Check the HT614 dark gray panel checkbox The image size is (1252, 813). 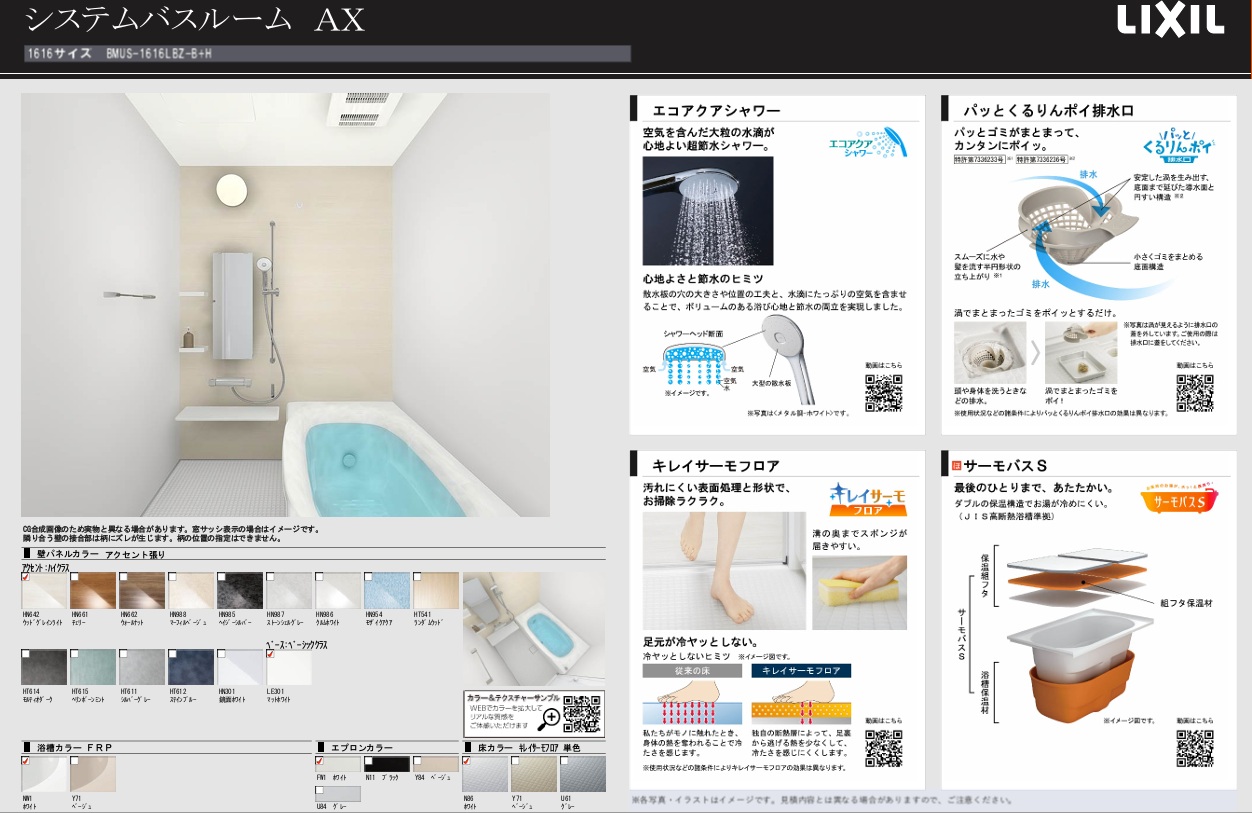27,654
